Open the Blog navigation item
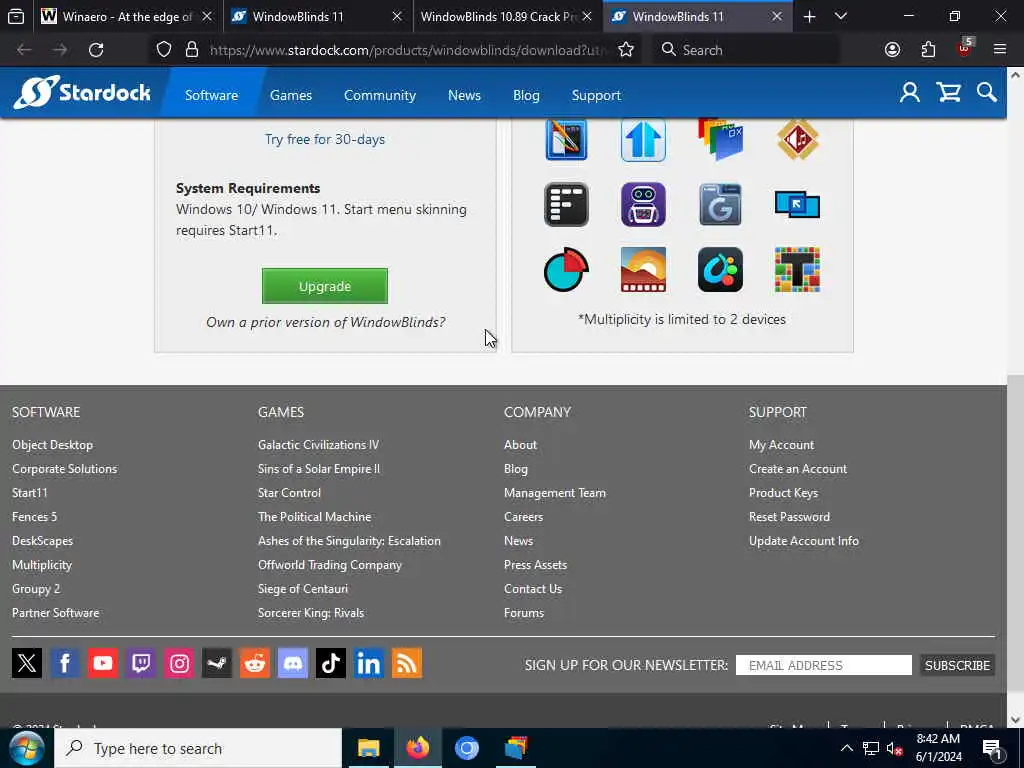The image size is (1024, 768). pyautogui.click(x=526, y=95)
